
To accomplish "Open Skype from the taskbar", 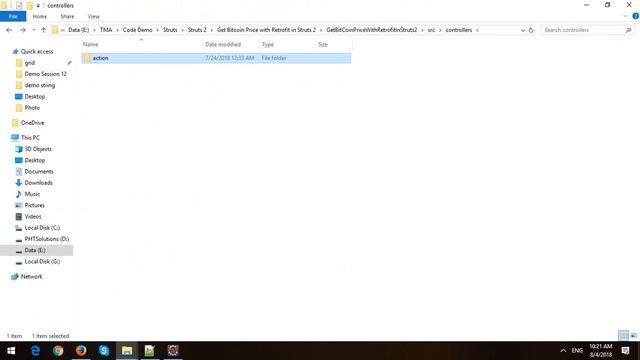I will click(104, 351).
